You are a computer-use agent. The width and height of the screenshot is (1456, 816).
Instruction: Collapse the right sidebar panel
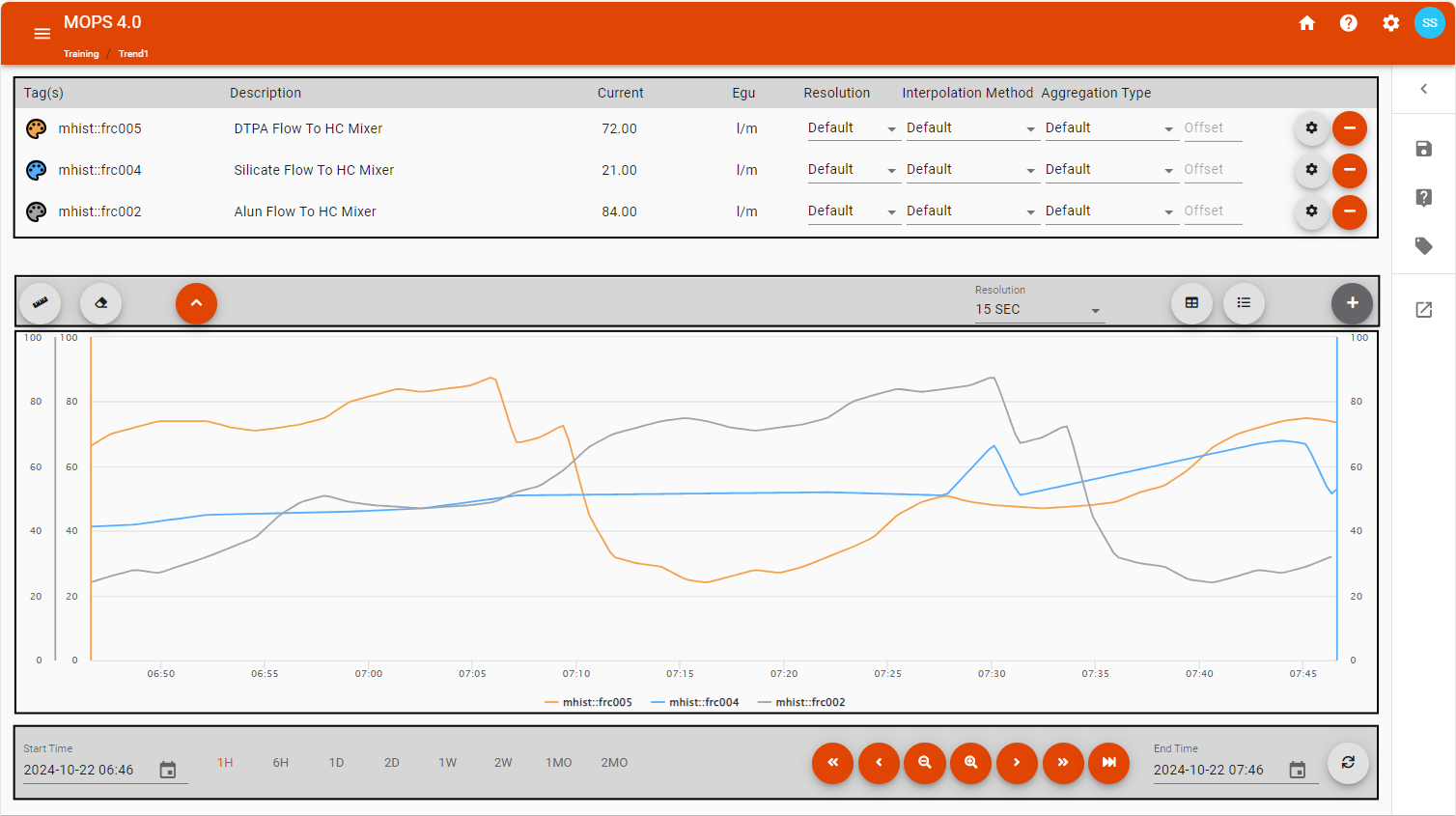point(1423,88)
